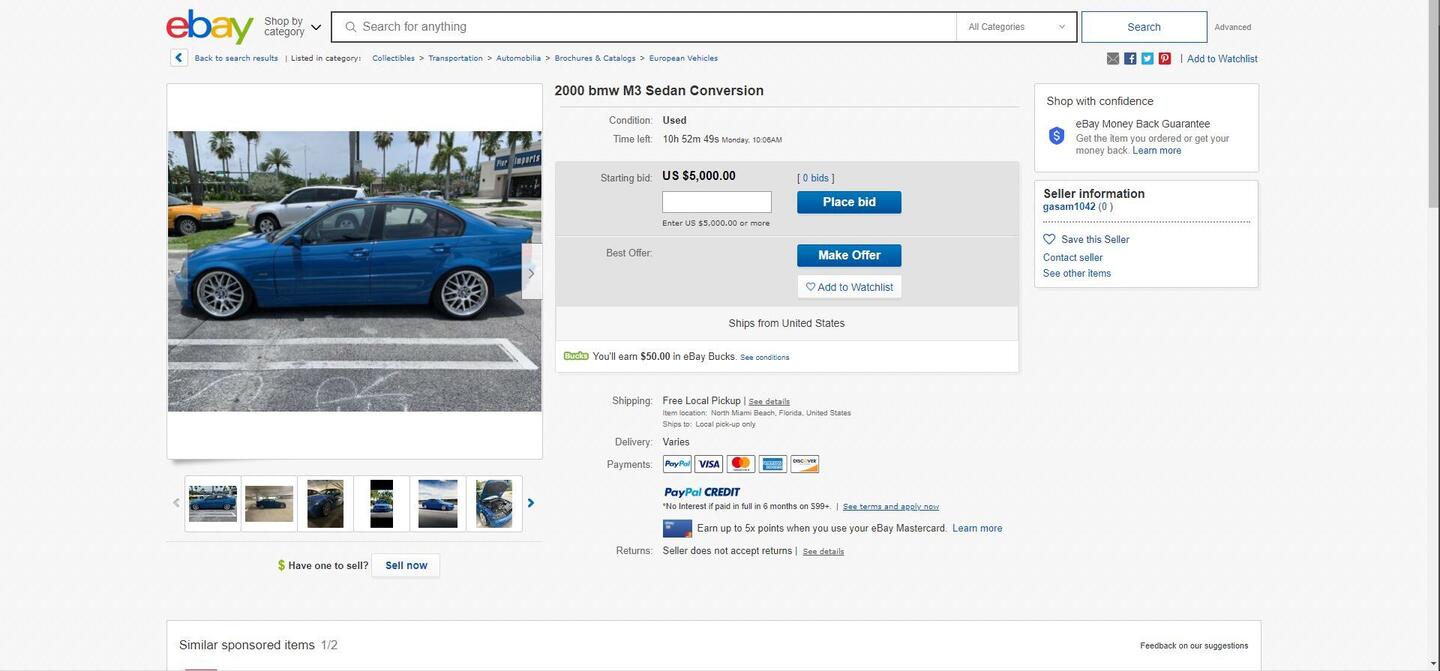Focus the Search for anything field
The height and width of the screenshot is (671, 1440).
644,27
